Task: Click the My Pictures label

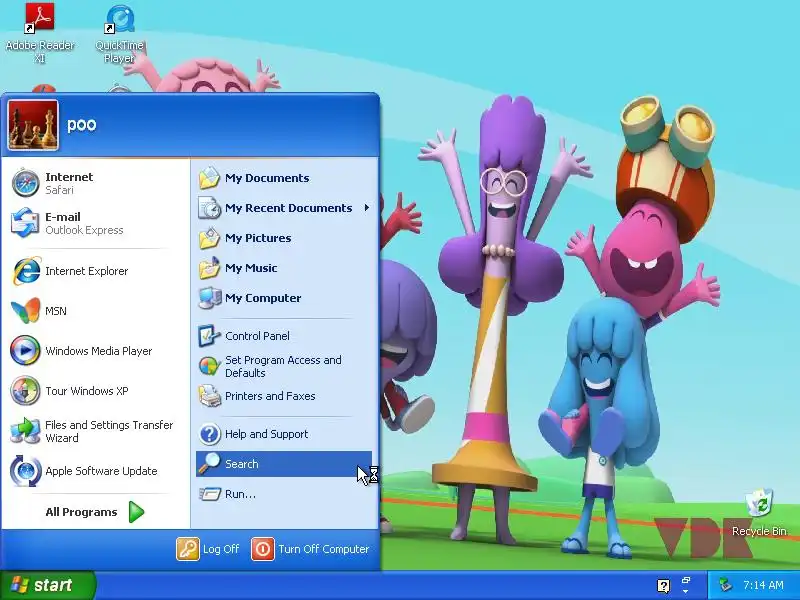Action: pos(258,238)
